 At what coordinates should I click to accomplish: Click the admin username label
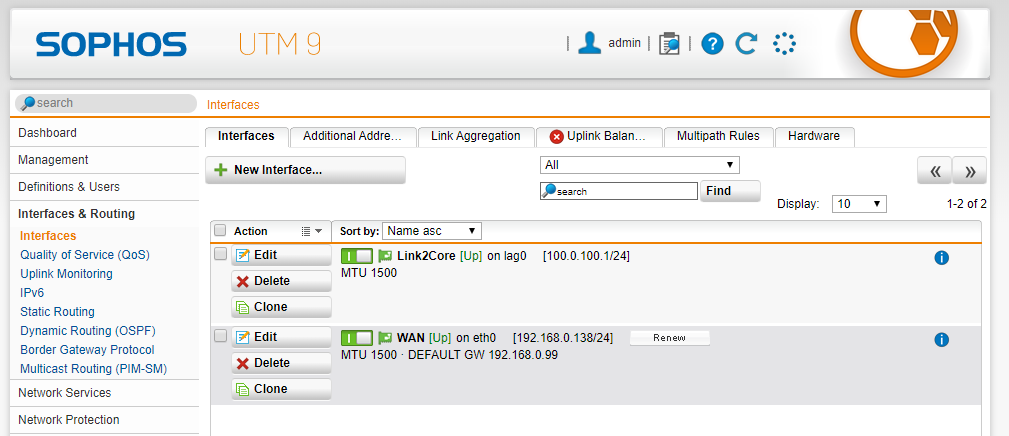[624, 43]
